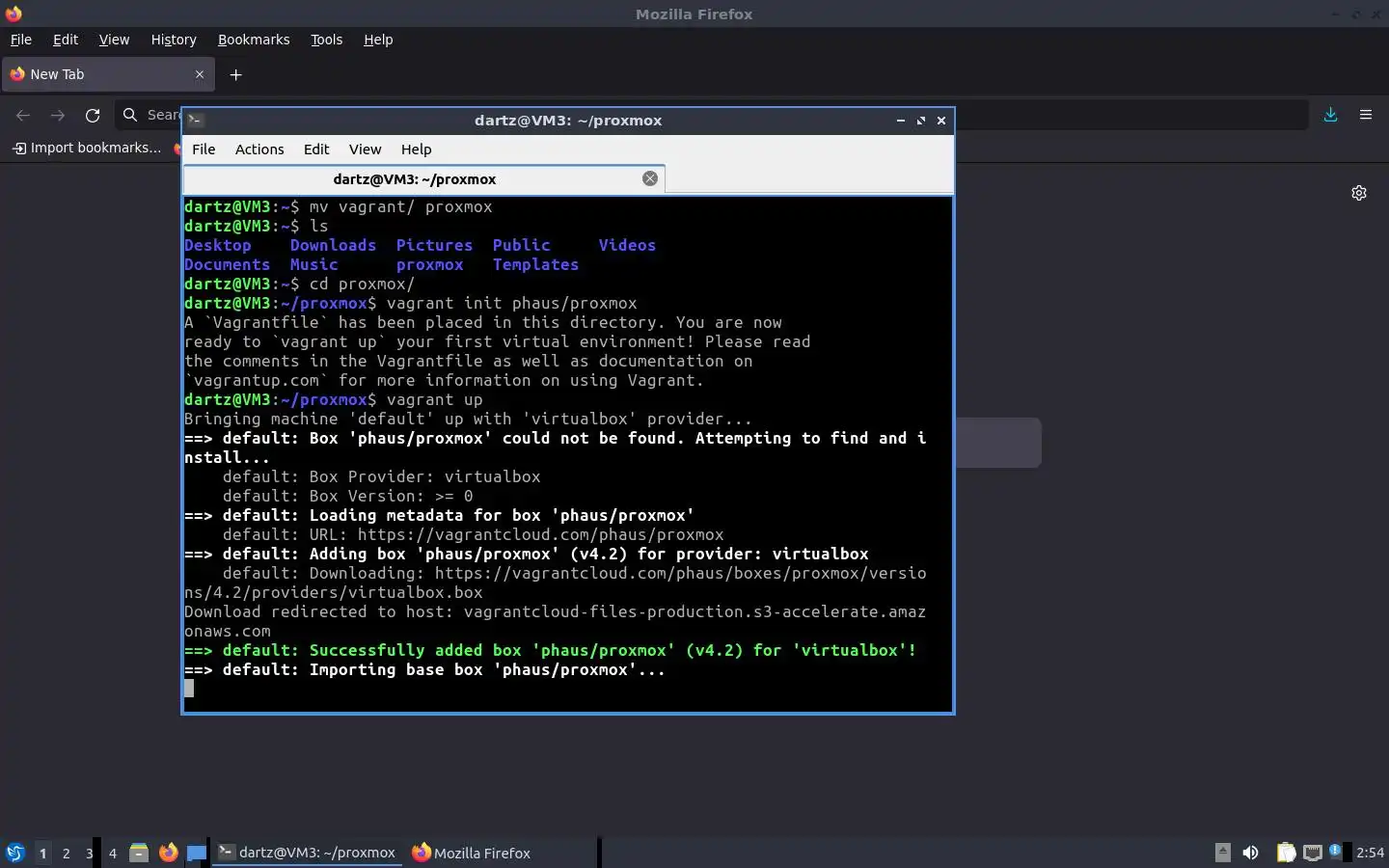Viewport: 1389px width, 868px height.
Task: Maximize the terminal window
Action: (921, 121)
